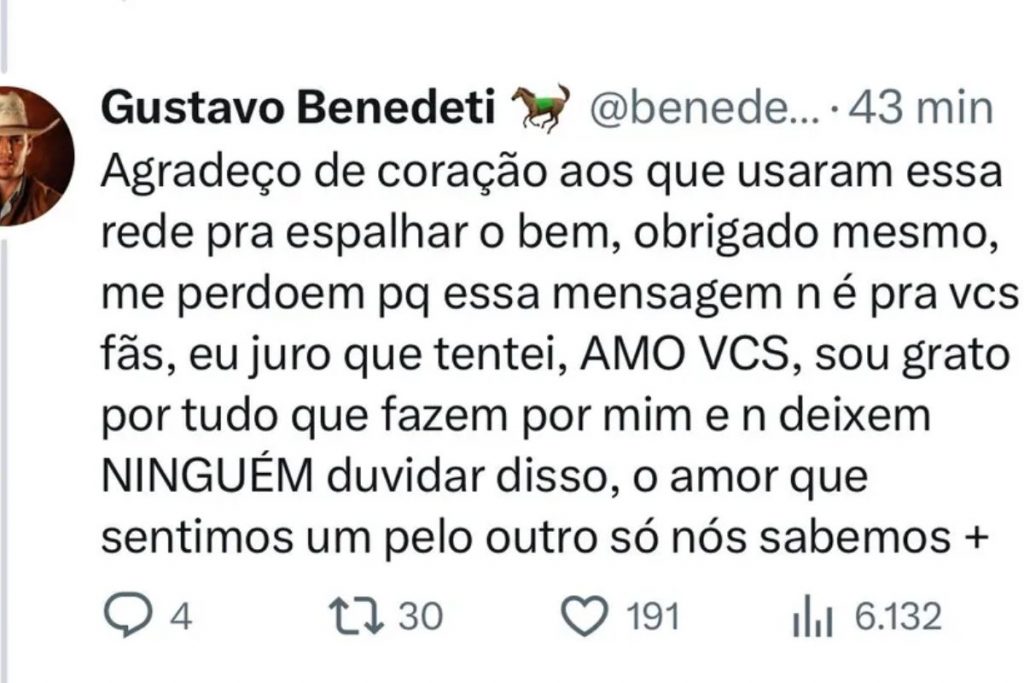Click the reply count number 4
Viewport: 1024px width, 683px height.
pyautogui.click(x=180, y=617)
